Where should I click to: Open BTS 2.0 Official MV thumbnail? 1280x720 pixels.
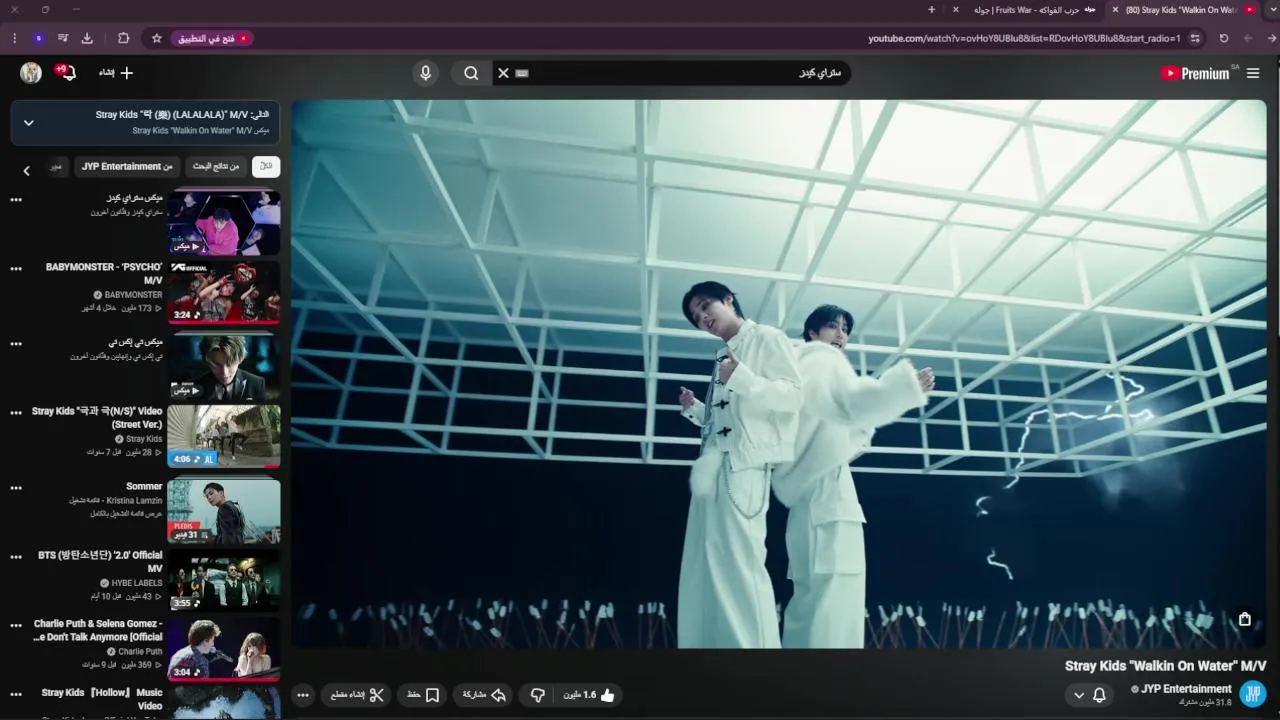(224, 581)
